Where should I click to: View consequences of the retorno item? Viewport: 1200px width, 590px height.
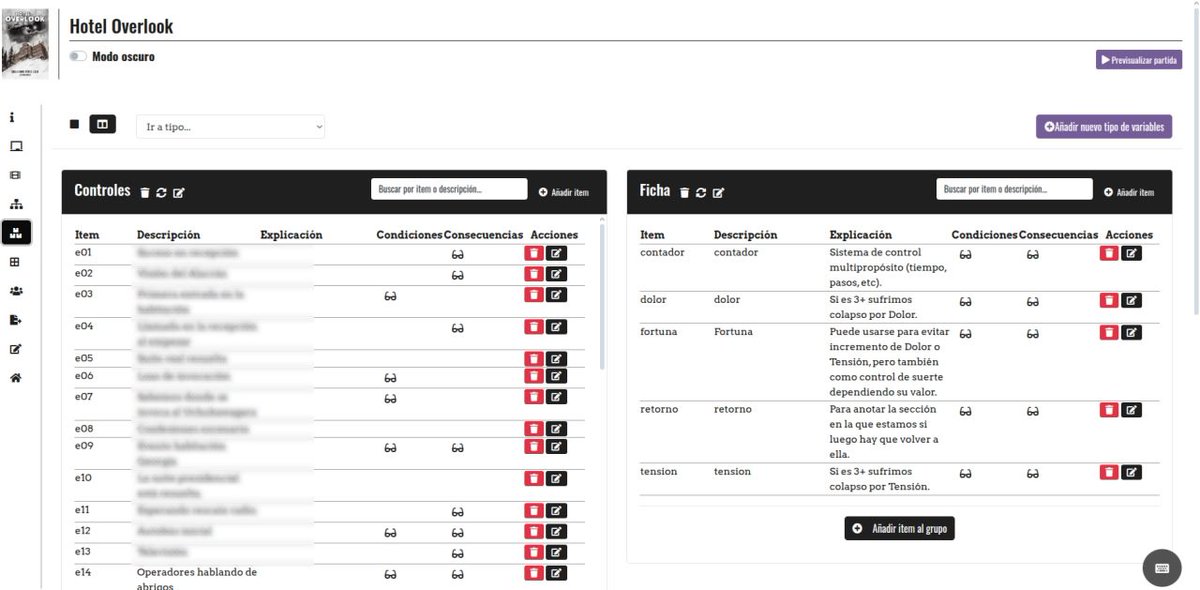(1033, 412)
